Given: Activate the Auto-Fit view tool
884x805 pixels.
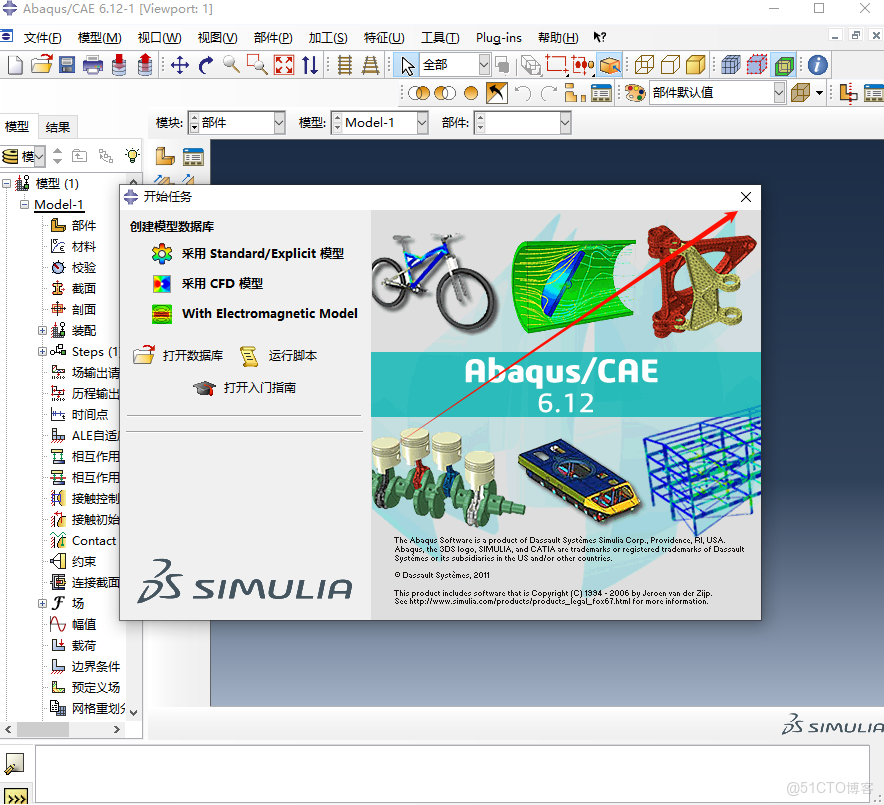Looking at the screenshot, I should 285,64.
